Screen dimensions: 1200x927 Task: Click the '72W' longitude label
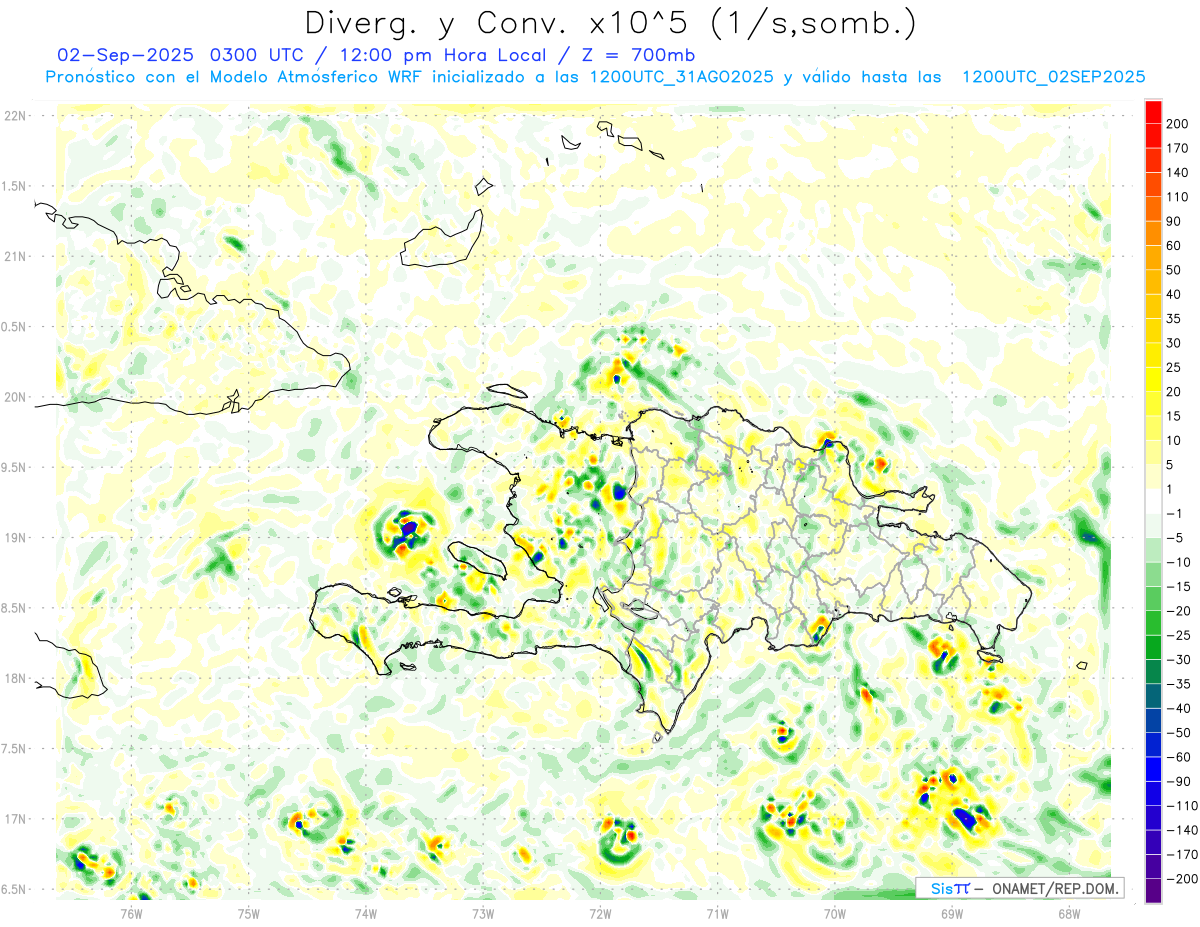point(600,912)
